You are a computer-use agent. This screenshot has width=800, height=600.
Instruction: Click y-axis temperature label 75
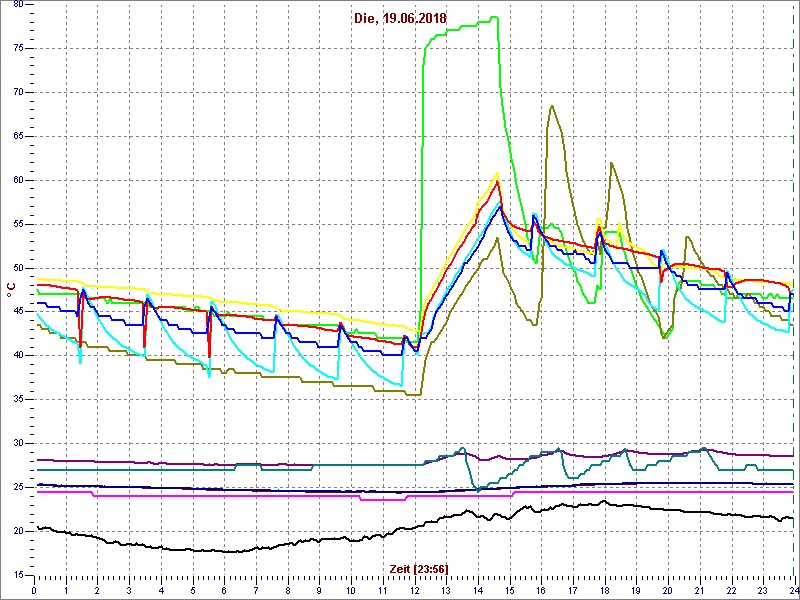18,48
